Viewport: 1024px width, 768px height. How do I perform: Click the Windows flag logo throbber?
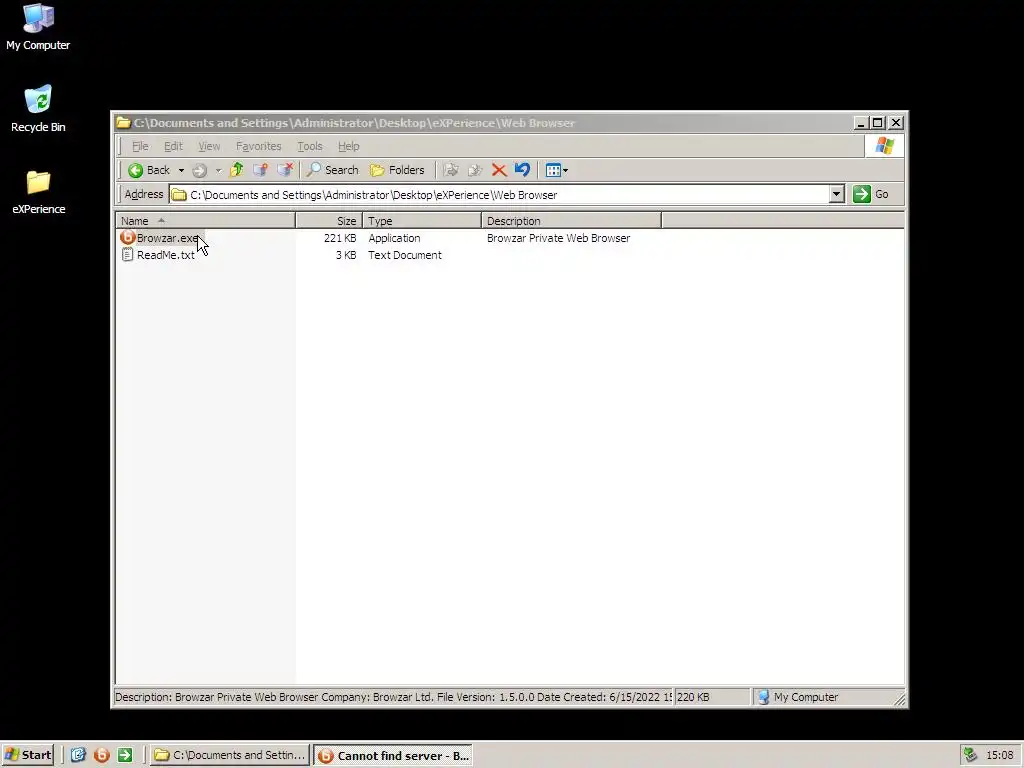tap(884, 146)
